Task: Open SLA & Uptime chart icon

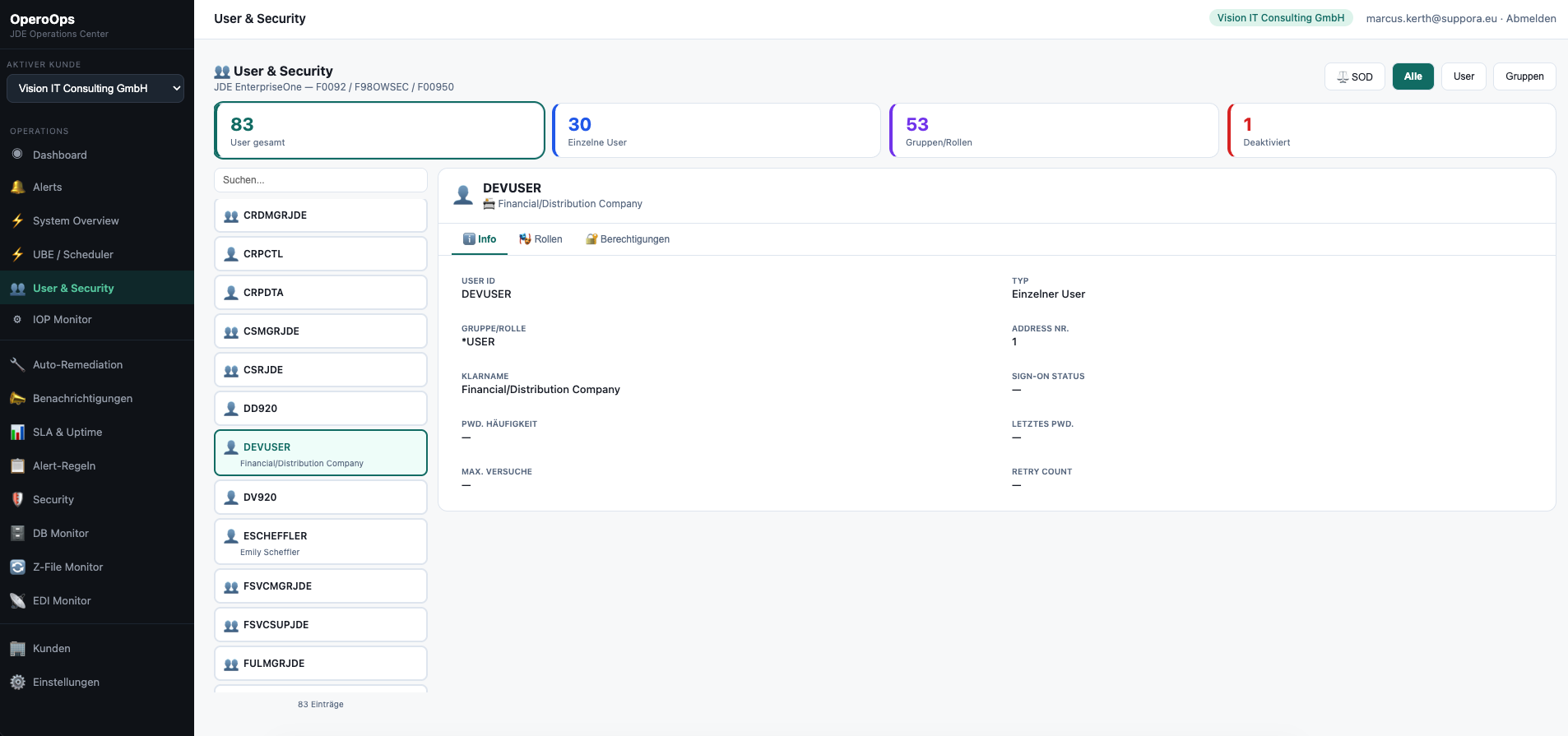Action: click(x=17, y=433)
